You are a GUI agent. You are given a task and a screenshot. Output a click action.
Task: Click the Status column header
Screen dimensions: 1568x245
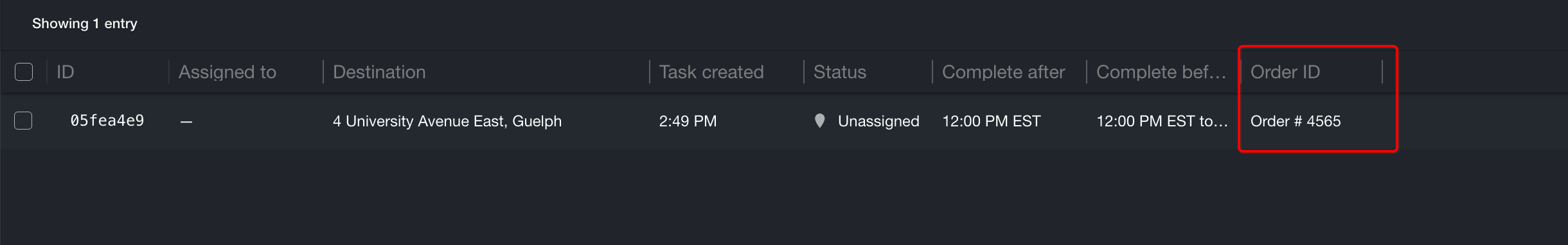(x=840, y=72)
